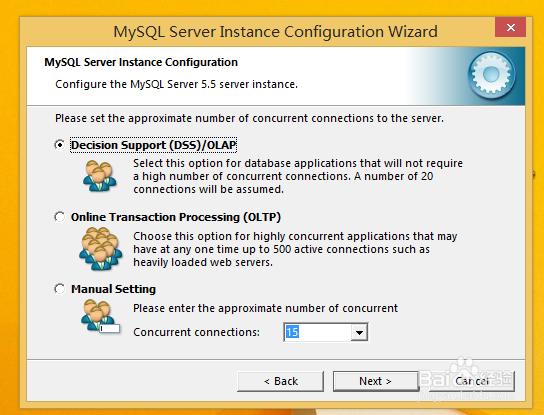Click the 'MySQL Server Instance Configuration' heading

tap(141, 62)
